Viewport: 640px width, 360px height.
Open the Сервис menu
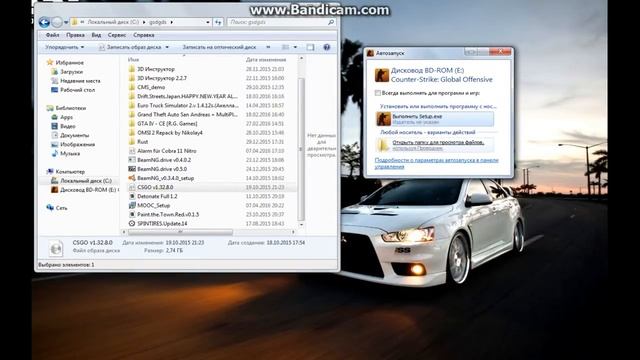(x=117, y=35)
